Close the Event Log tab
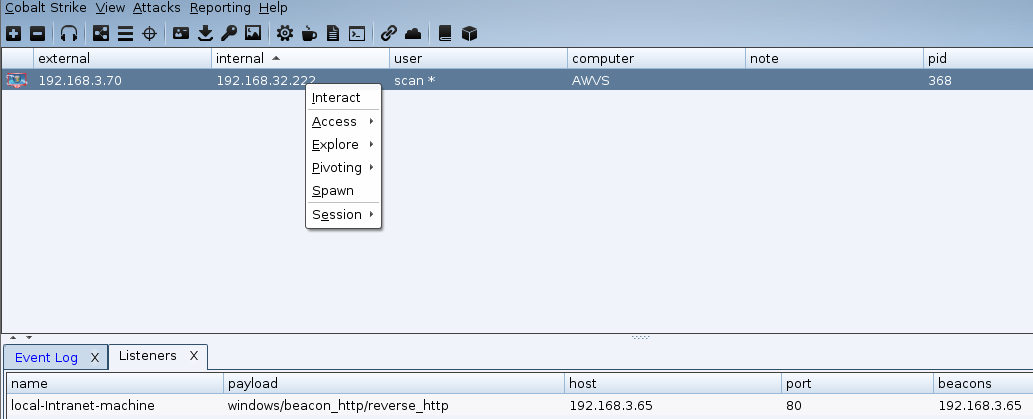Image resolution: width=1033 pixels, height=419 pixels. (x=95, y=357)
